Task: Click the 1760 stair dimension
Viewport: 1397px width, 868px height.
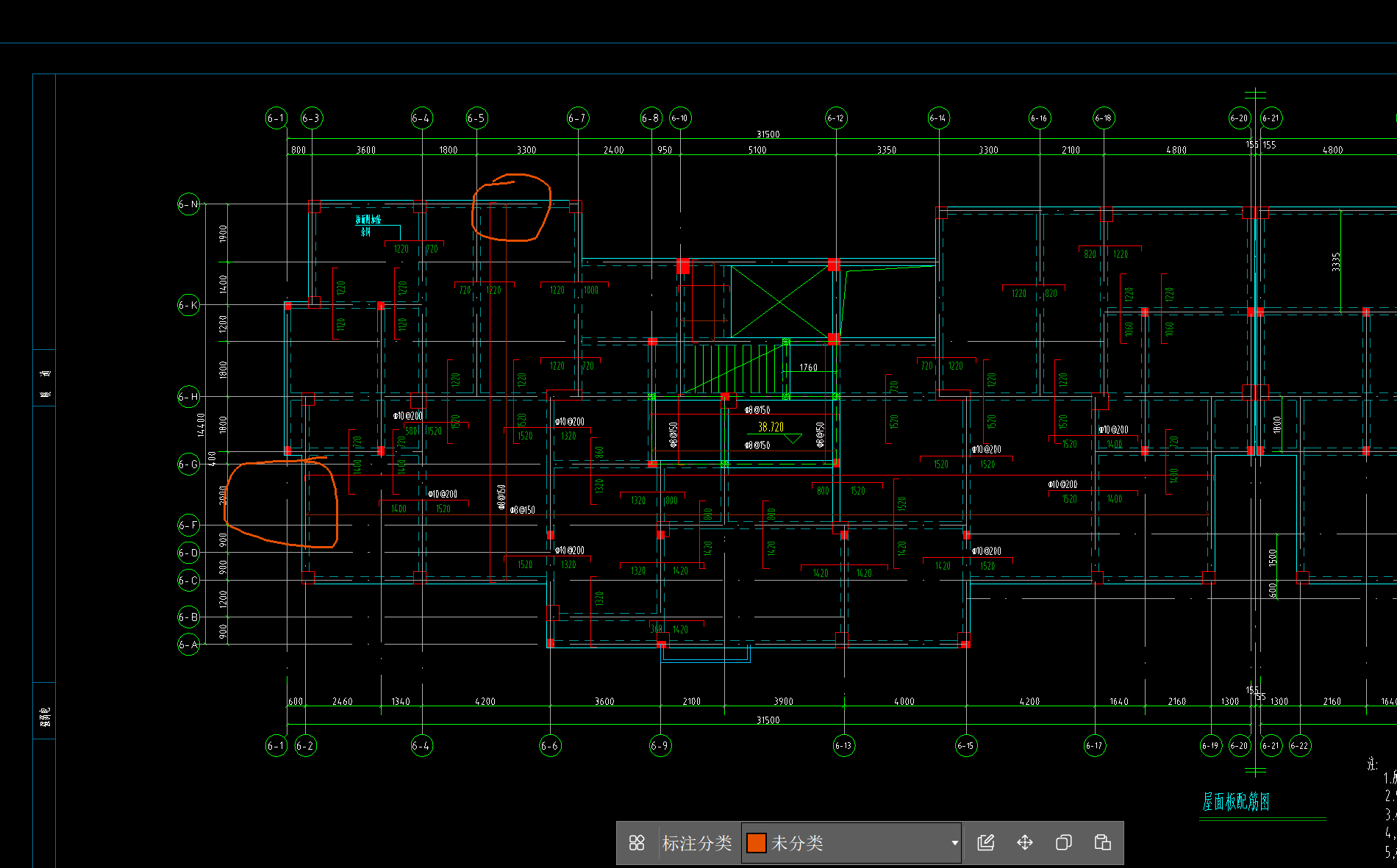Action: pos(809,367)
